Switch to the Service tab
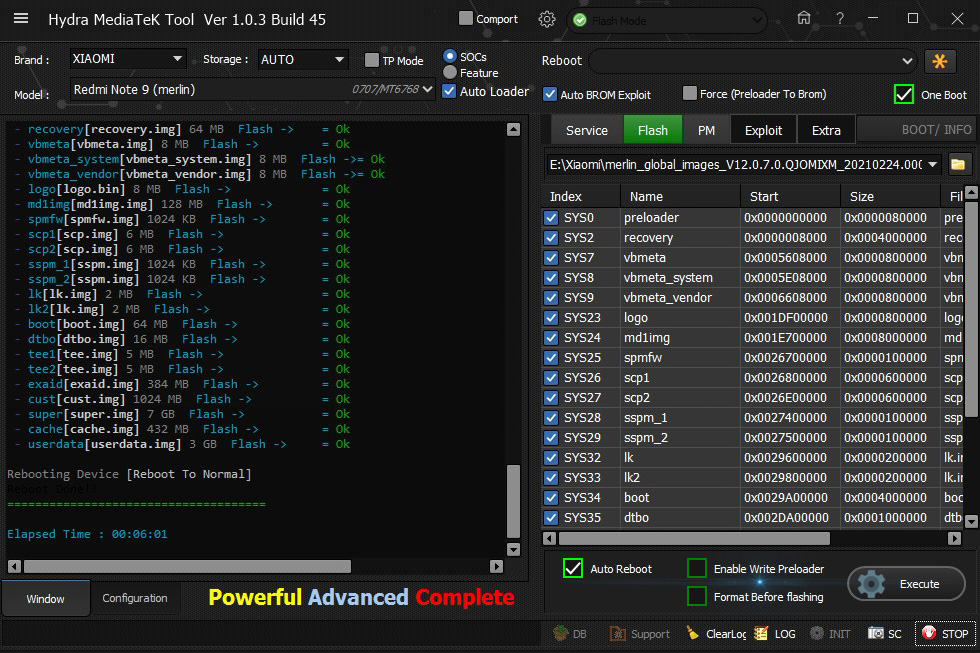 tap(586, 130)
